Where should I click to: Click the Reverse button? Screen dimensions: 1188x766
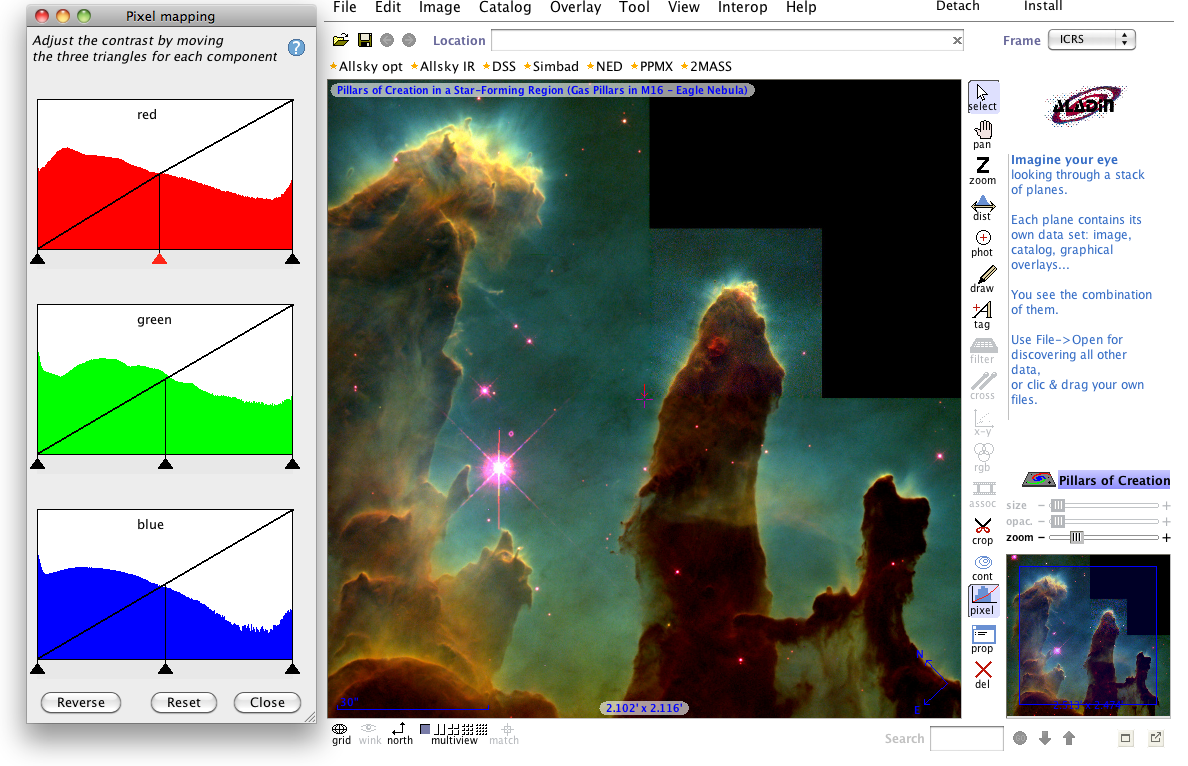tap(81, 702)
